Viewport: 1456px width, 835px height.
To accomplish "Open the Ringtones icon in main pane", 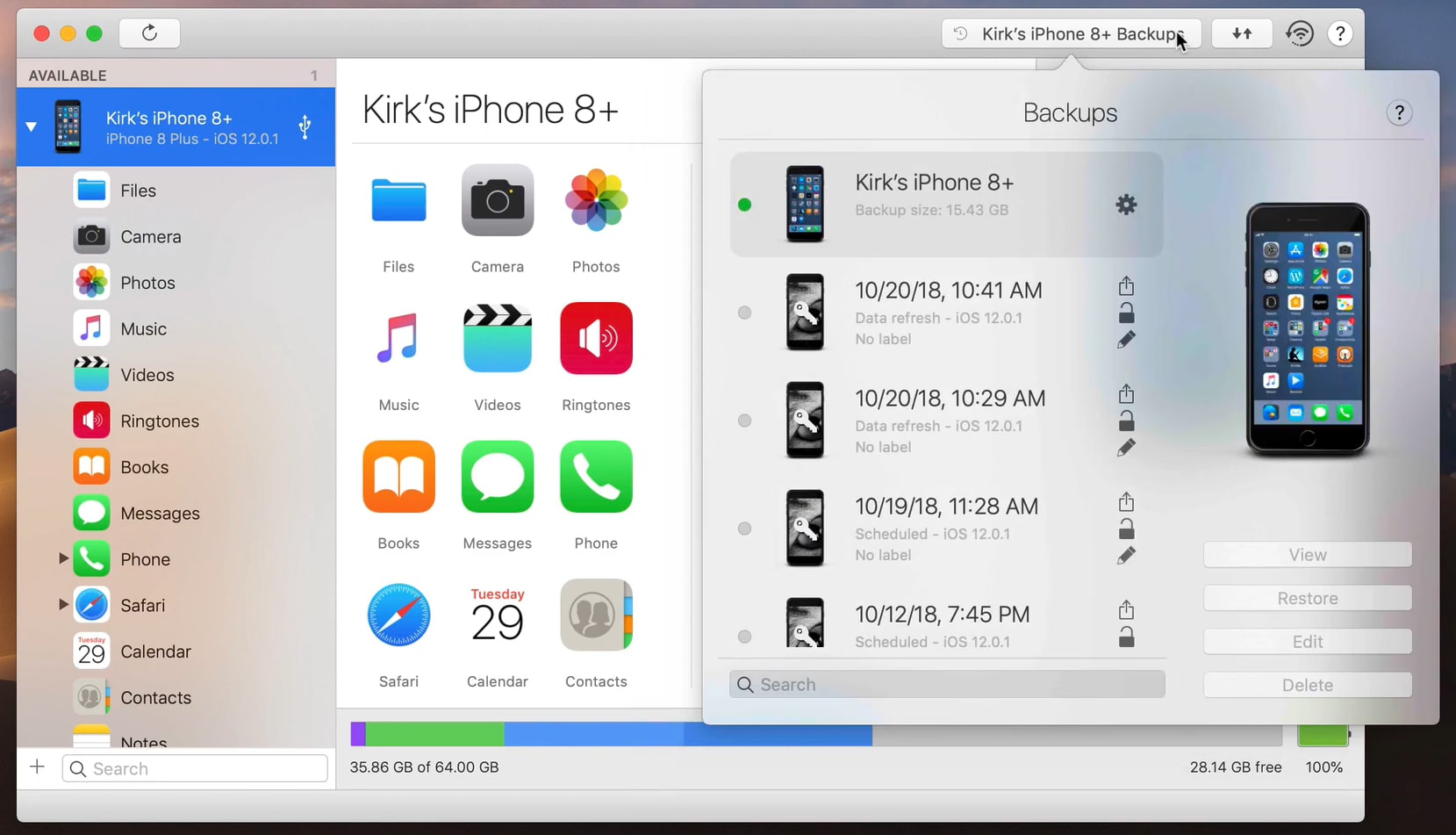I will (596, 339).
